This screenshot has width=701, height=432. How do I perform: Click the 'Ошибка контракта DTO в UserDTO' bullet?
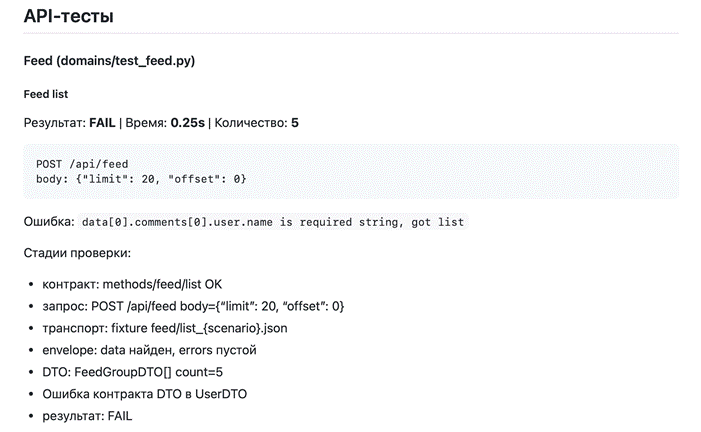click(144, 394)
